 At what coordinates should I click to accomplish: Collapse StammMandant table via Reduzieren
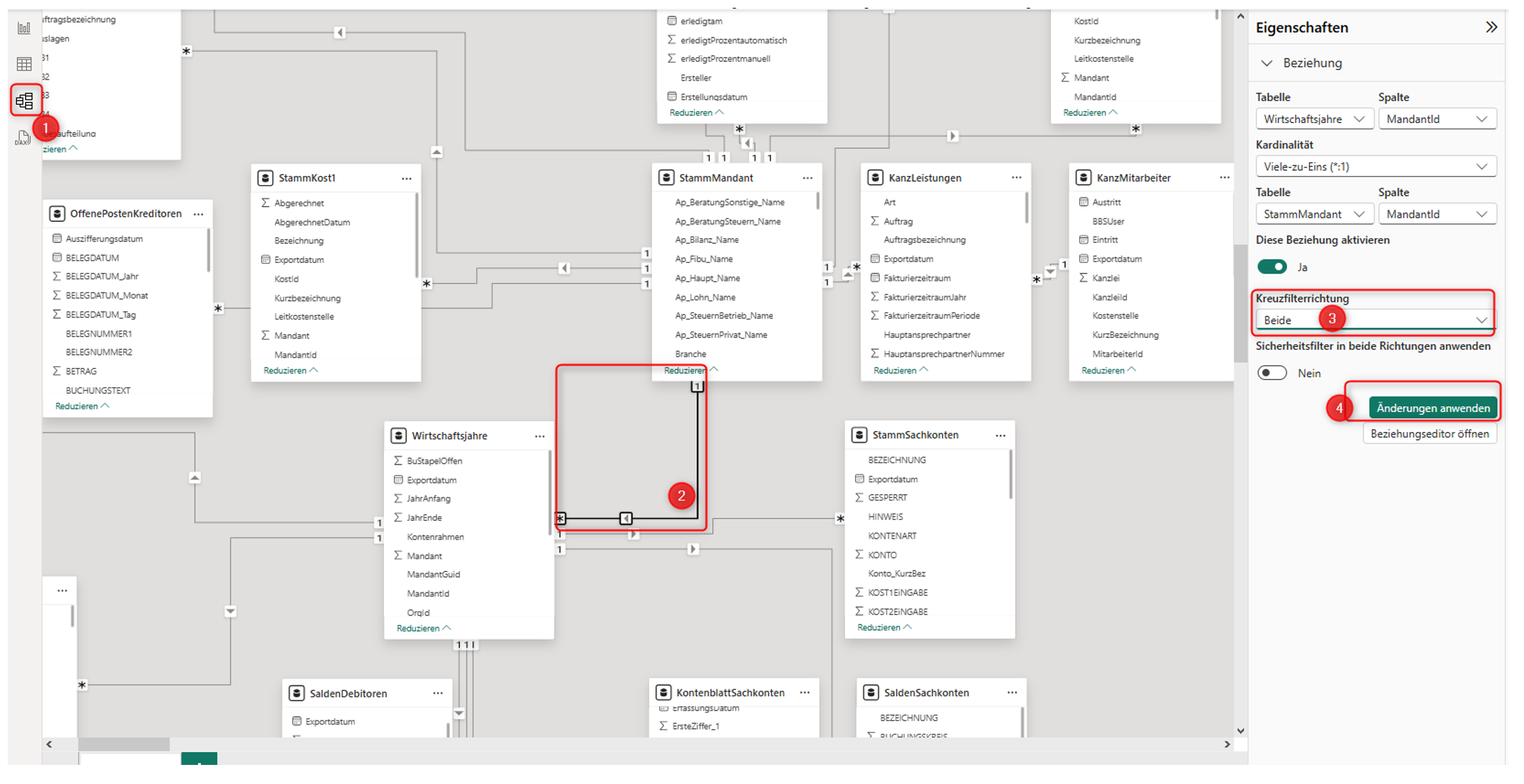[690, 370]
